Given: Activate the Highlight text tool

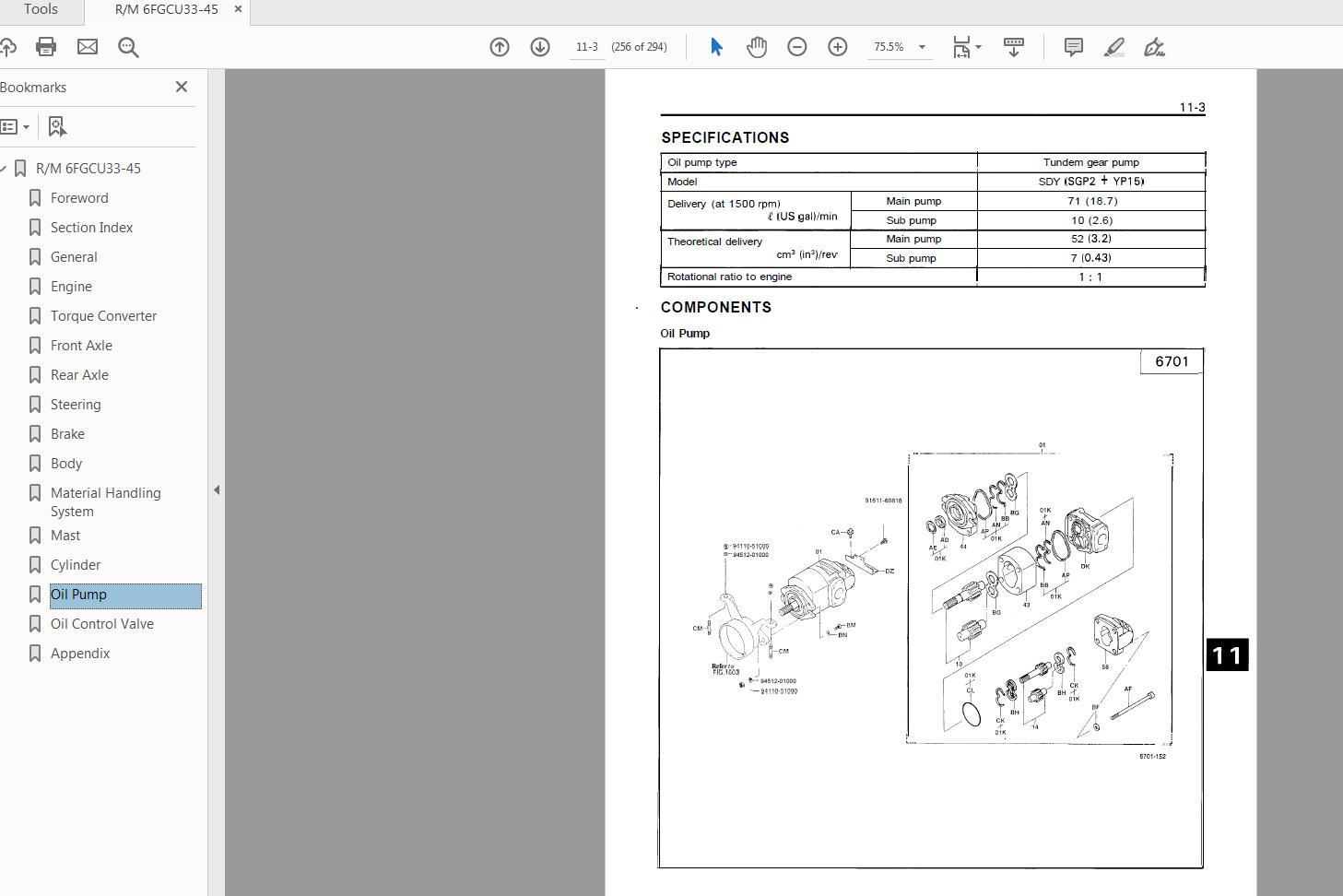Looking at the screenshot, I should [1113, 46].
